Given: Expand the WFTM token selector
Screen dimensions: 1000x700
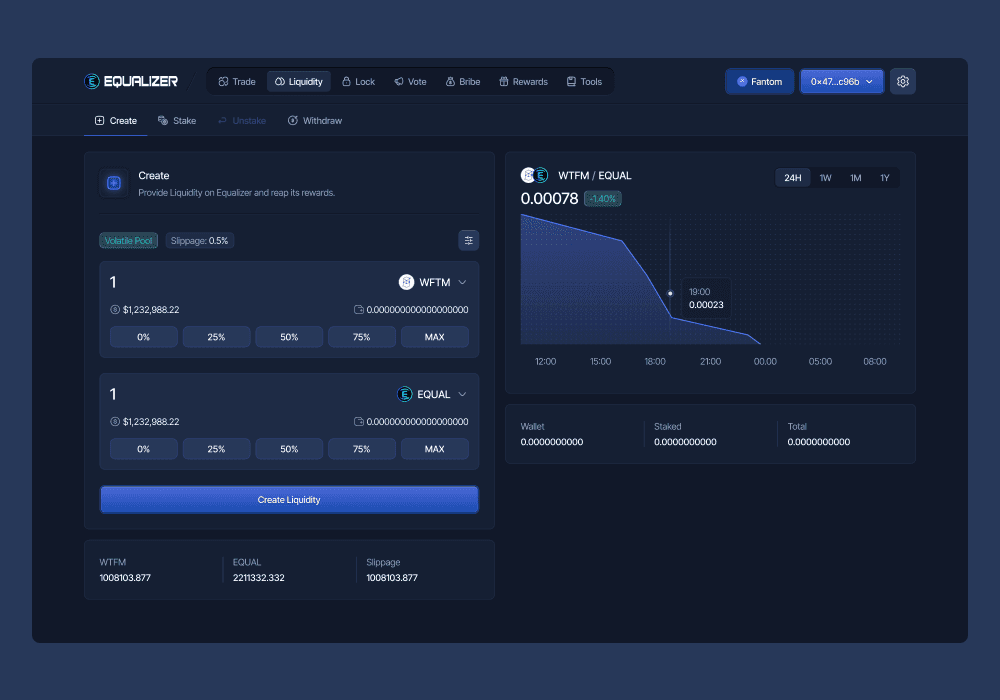Looking at the screenshot, I should (433, 282).
